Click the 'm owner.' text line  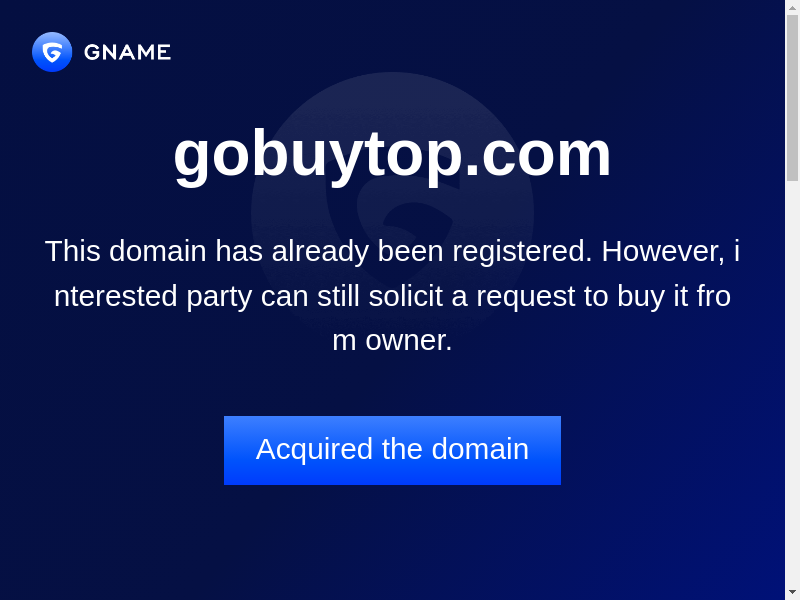pos(392,340)
